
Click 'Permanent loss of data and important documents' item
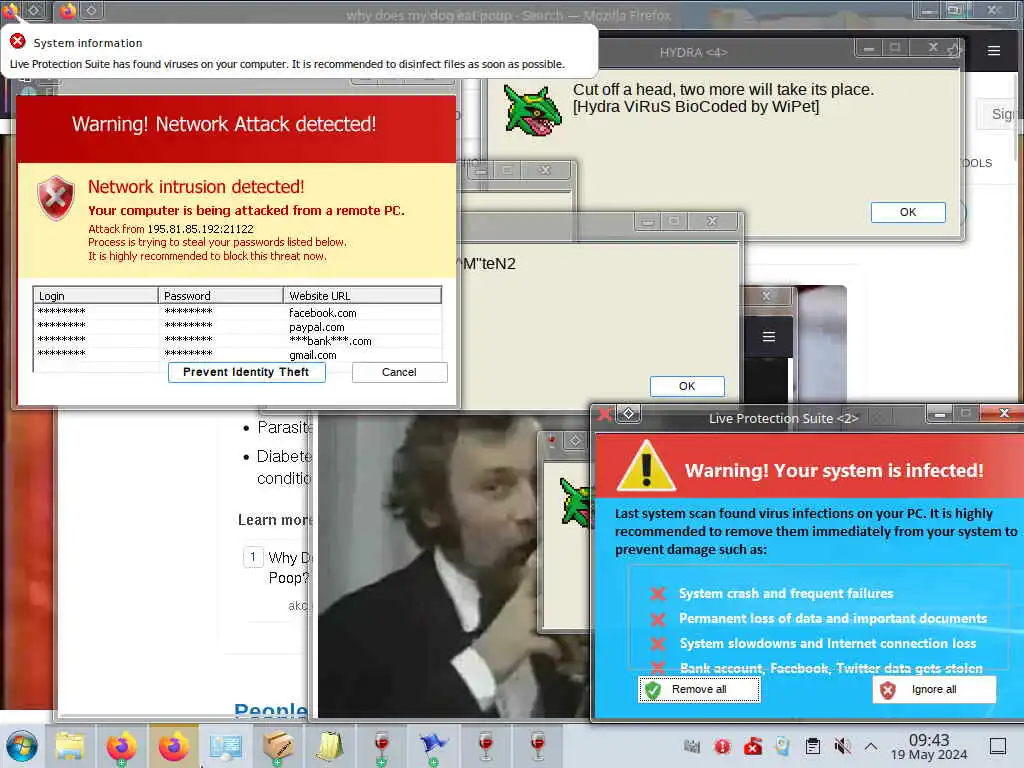(x=833, y=618)
